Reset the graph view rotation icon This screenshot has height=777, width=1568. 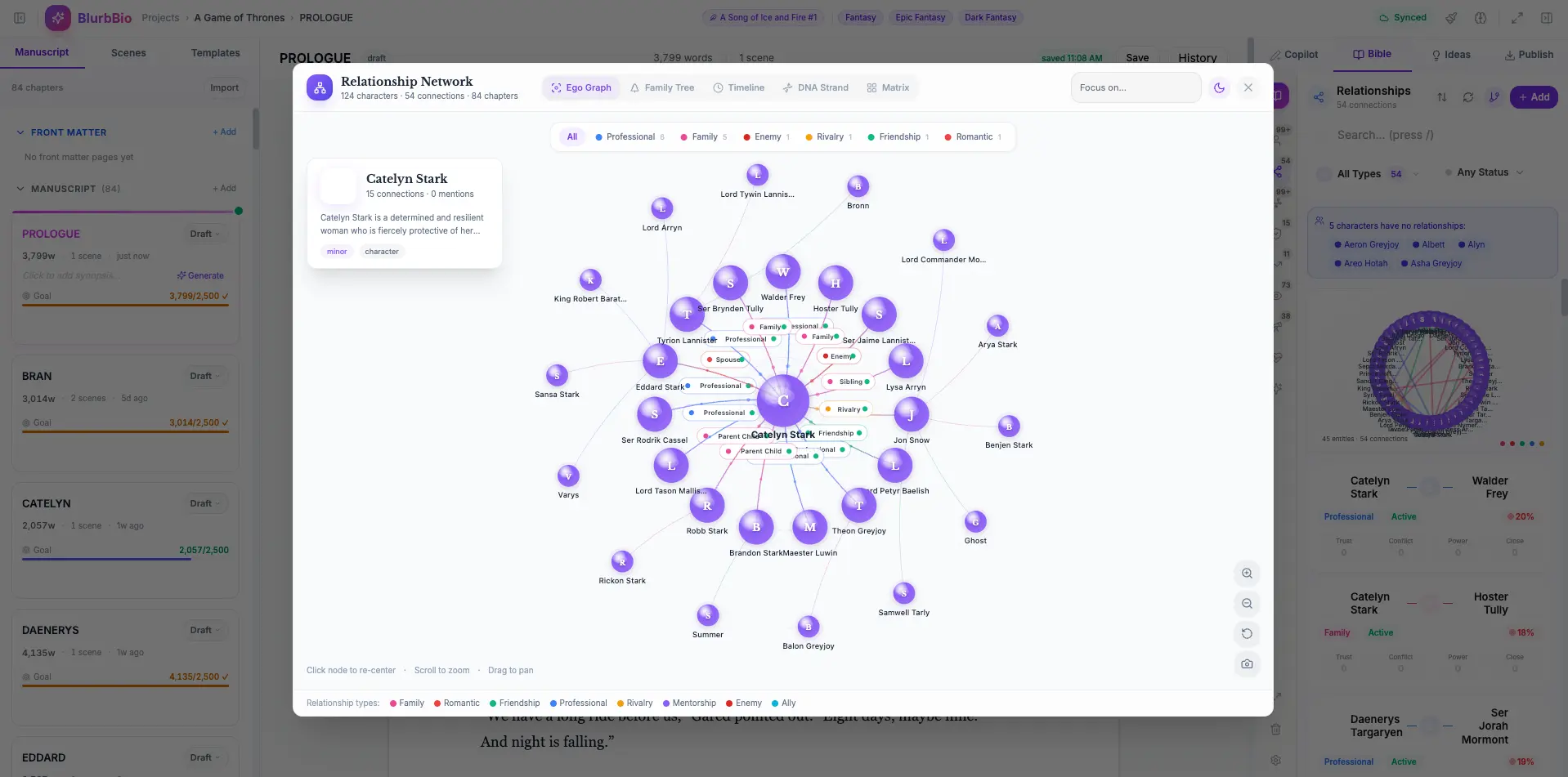[x=1247, y=634]
